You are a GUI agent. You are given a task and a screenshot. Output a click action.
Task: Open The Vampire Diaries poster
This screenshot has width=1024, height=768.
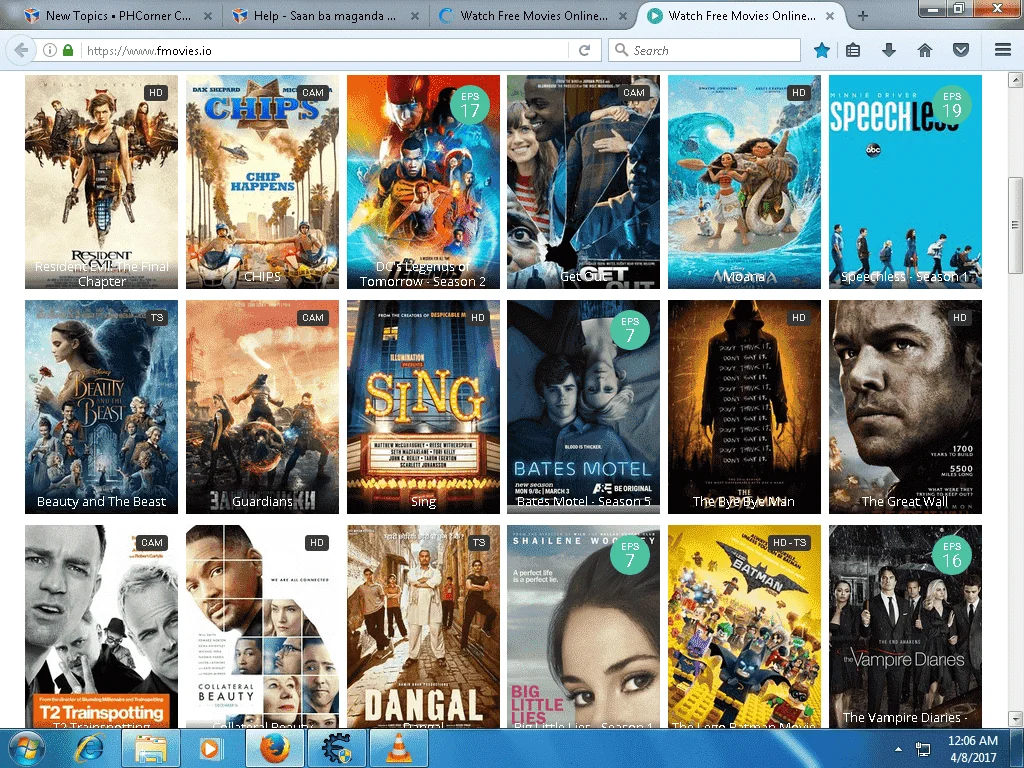pos(905,626)
